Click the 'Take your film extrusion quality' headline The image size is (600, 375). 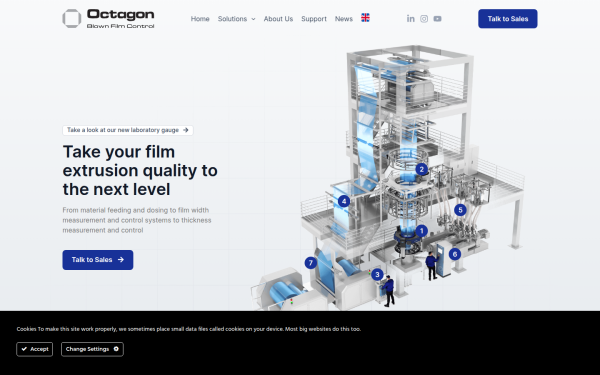tap(140, 170)
